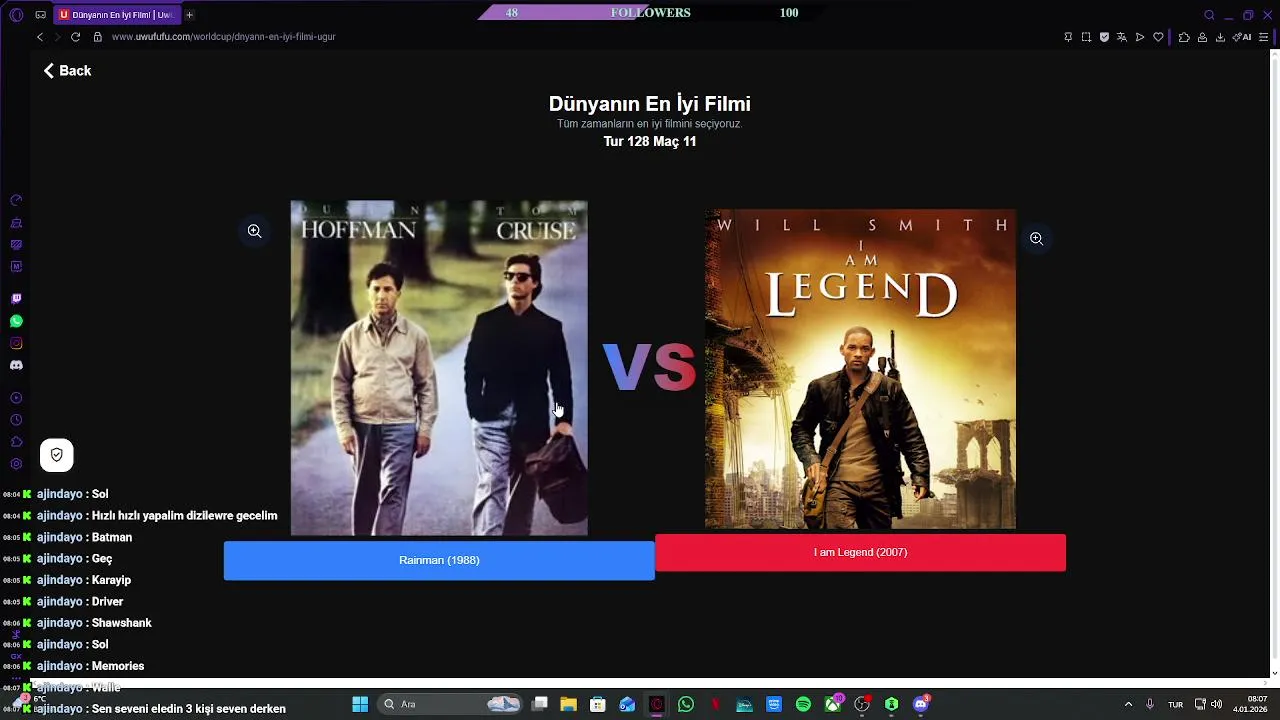Open the ad blocker shield in address bar
Viewport: 1280px width, 720px height.
click(1104, 37)
